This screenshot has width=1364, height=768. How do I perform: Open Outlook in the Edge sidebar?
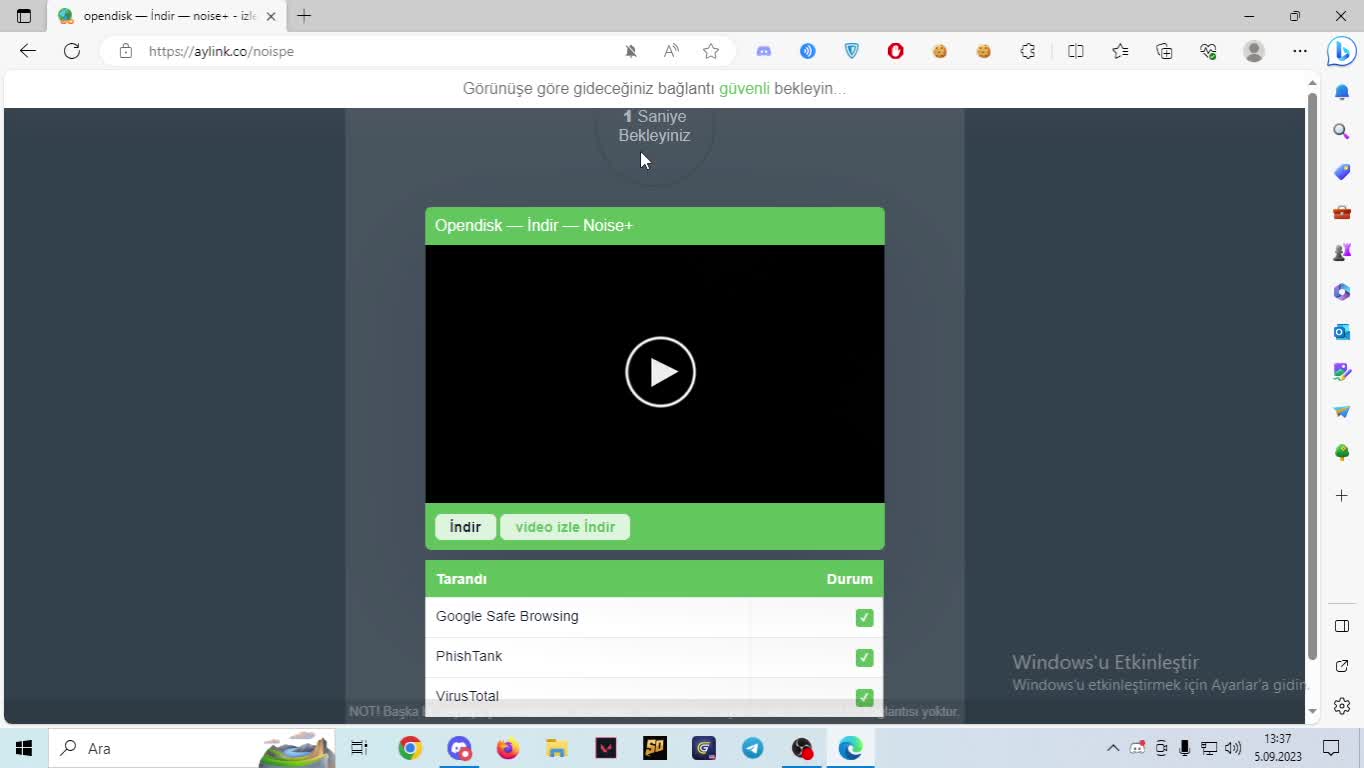pos(1342,331)
